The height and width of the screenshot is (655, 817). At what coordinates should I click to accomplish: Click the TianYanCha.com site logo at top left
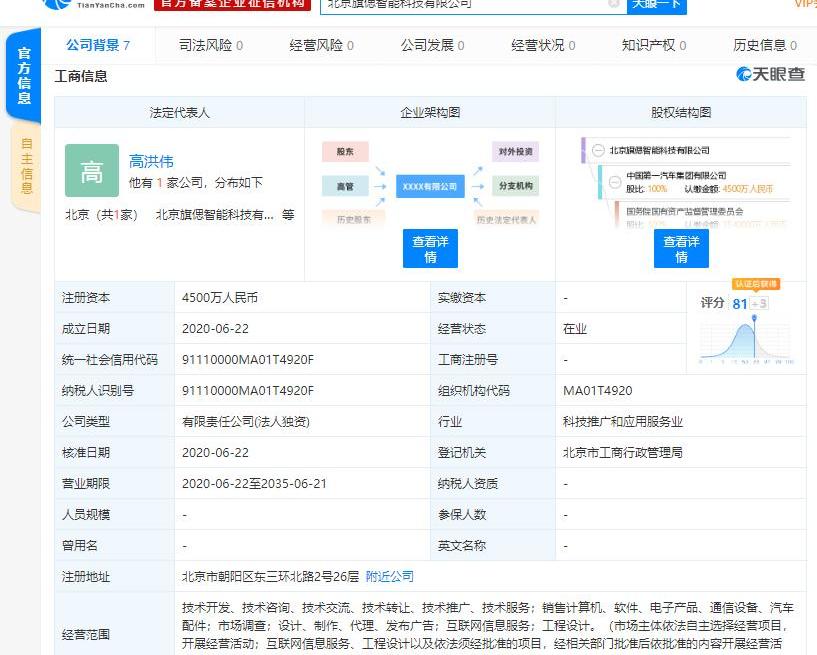(94, 4)
